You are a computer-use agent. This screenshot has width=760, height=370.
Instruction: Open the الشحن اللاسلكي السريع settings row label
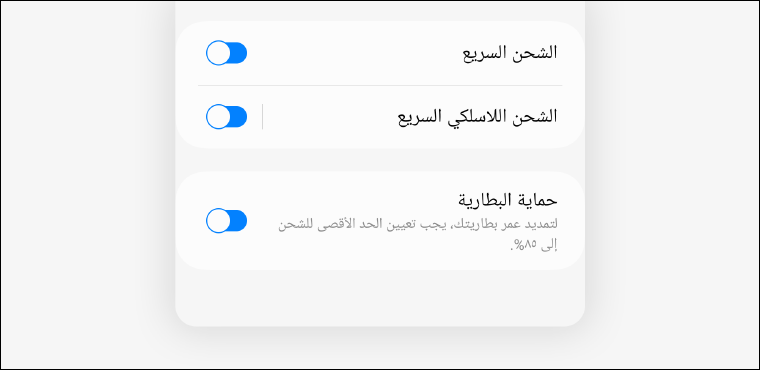point(477,117)
